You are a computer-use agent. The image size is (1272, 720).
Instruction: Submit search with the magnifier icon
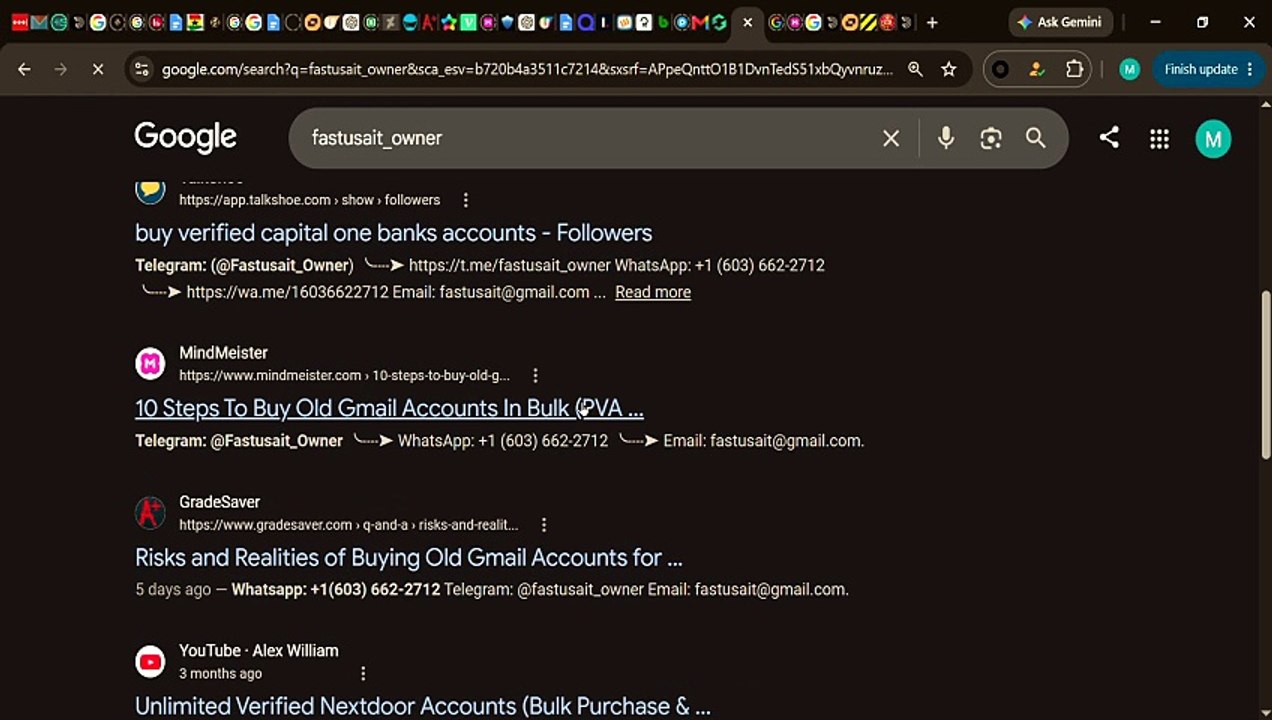pyautogui.click(x=1036, y=138)
